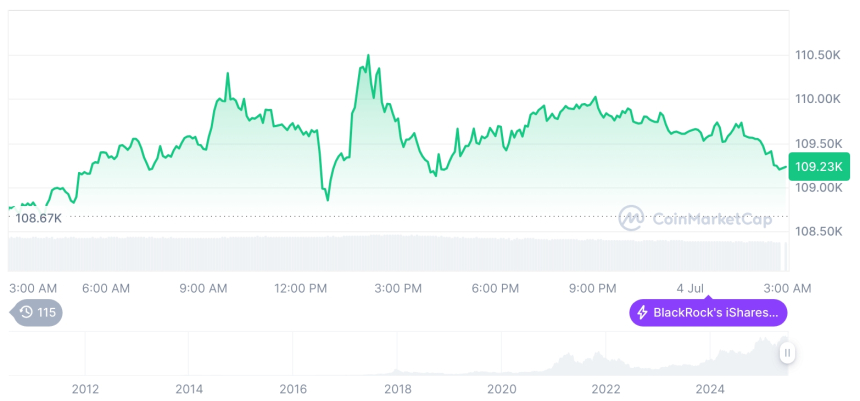This screenshot has height=401, width=860.
Task: Click the clock history icon beside 115
Action: click(27, 313)
